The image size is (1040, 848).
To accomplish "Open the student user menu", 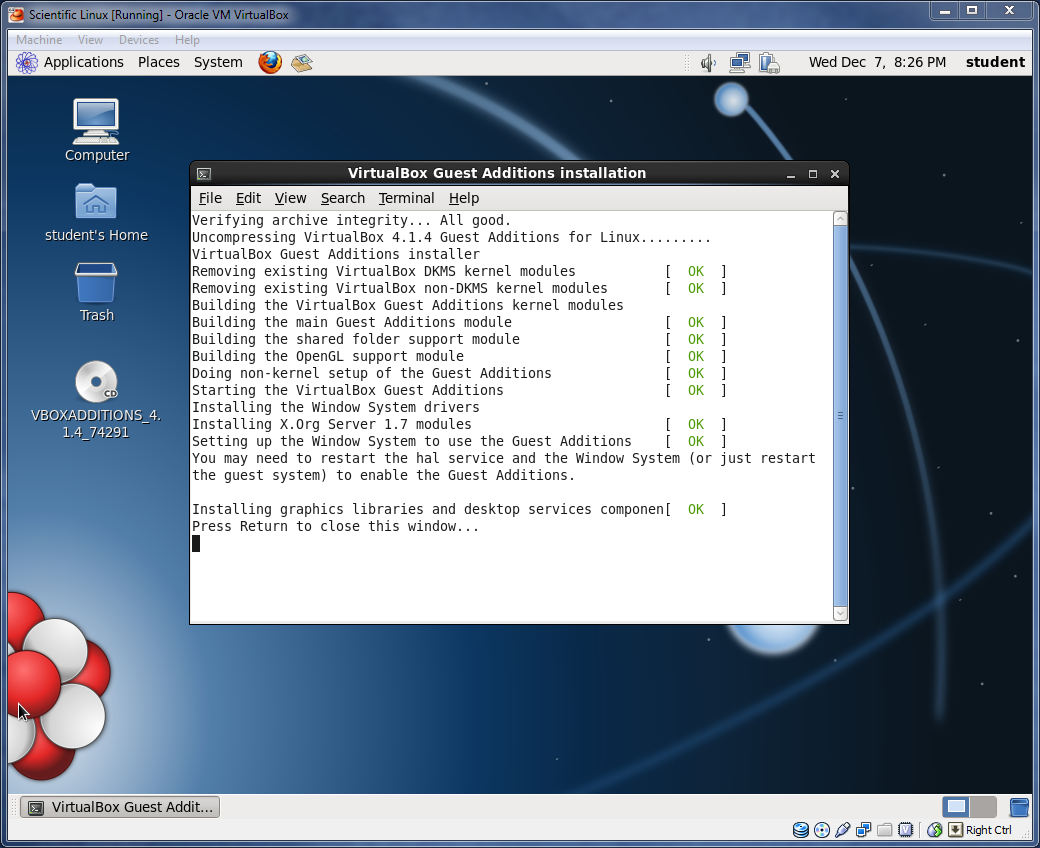I will [995, 62].
